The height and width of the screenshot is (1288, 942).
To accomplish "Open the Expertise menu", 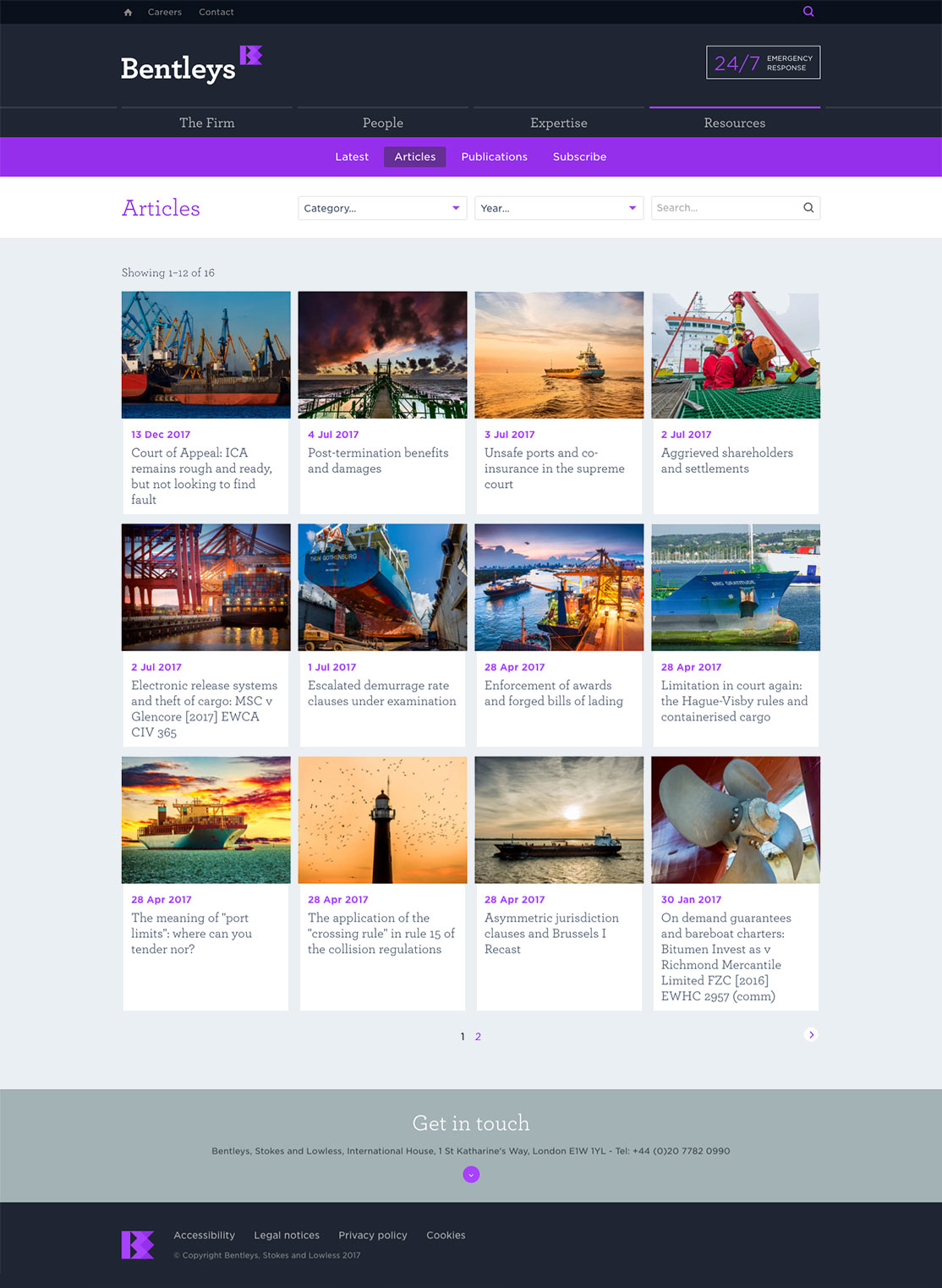I will pyautogui.click(x=559, y=123).
